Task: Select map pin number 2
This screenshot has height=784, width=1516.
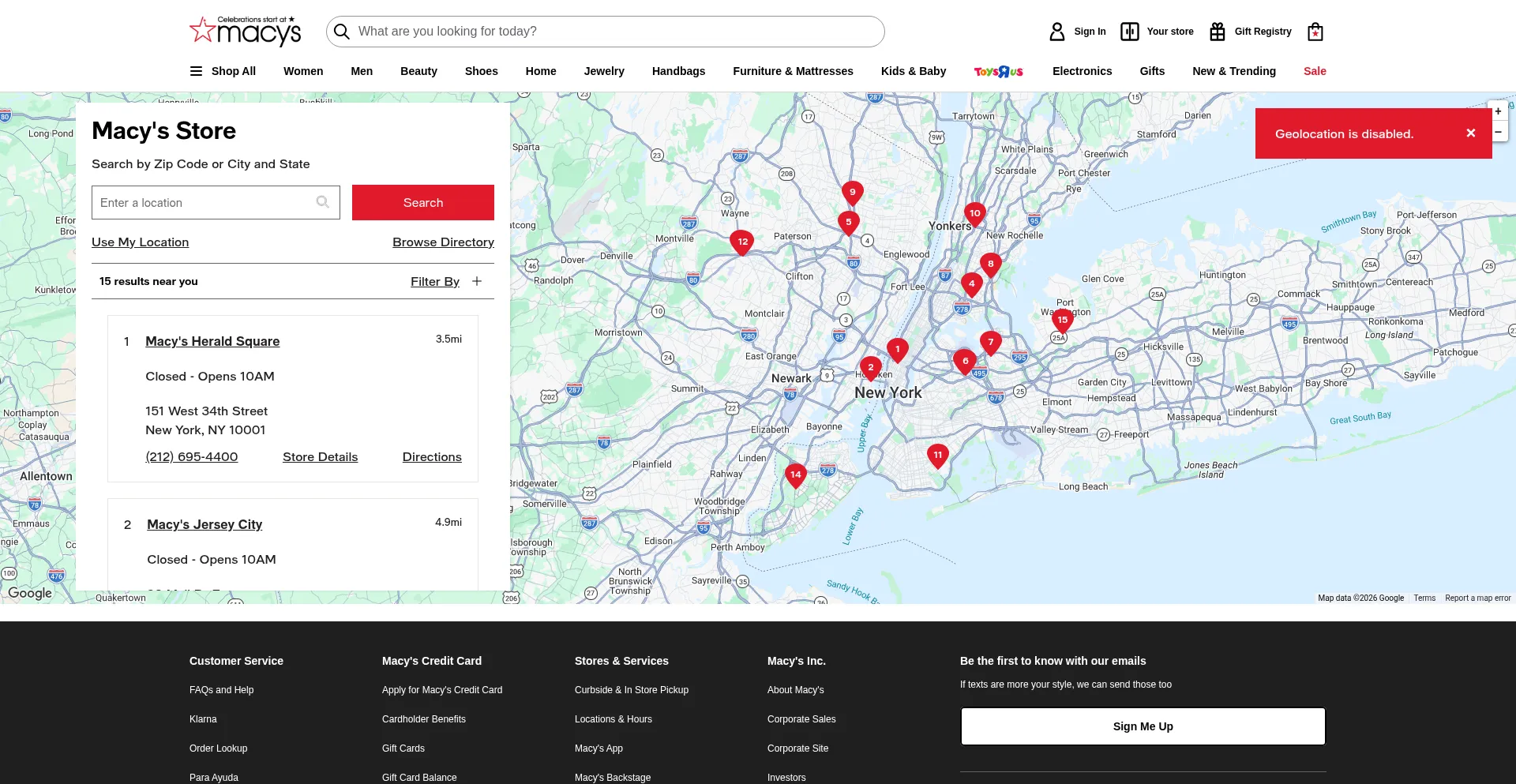Action: click(x=871, y=368)
